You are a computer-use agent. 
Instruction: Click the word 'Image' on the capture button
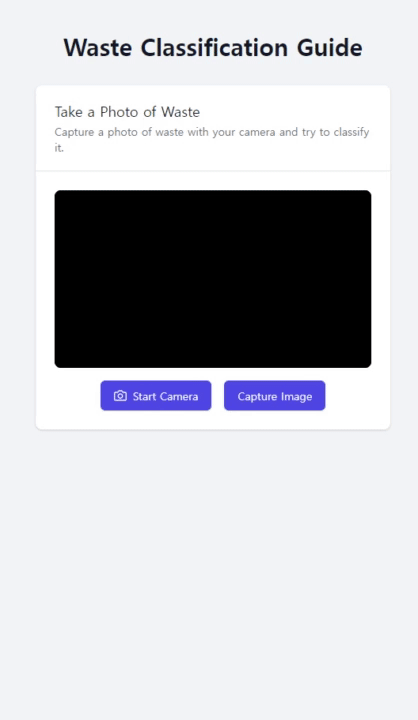click(297, 397)
